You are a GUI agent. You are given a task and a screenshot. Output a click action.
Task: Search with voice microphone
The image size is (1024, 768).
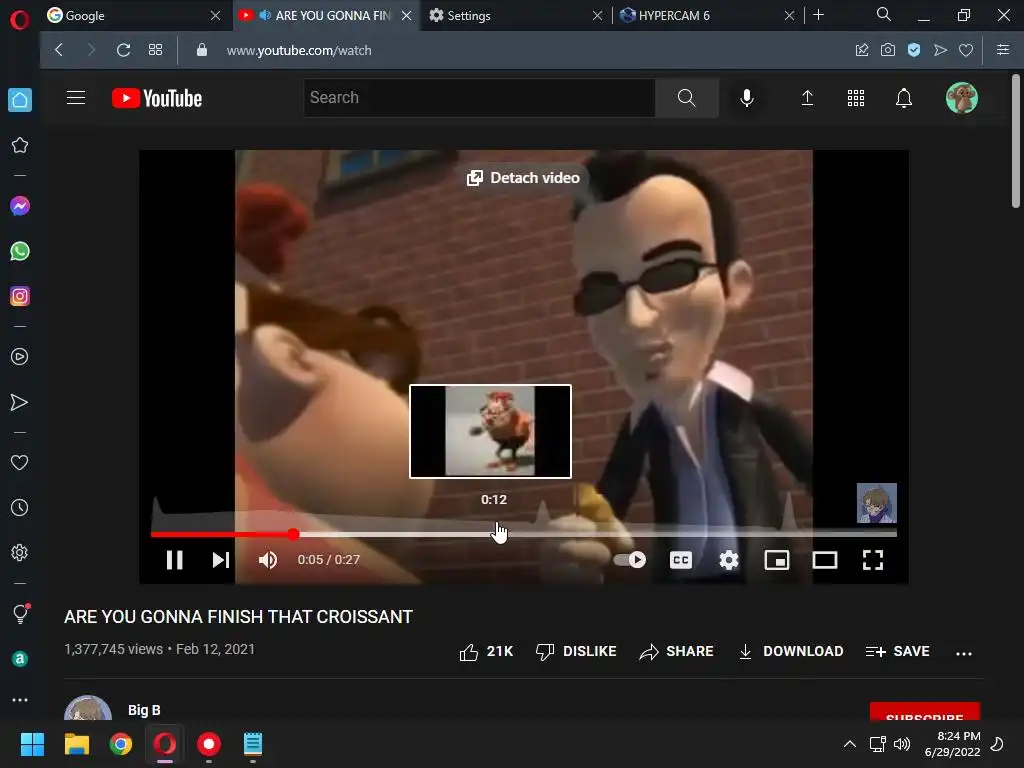coord(747,98)
